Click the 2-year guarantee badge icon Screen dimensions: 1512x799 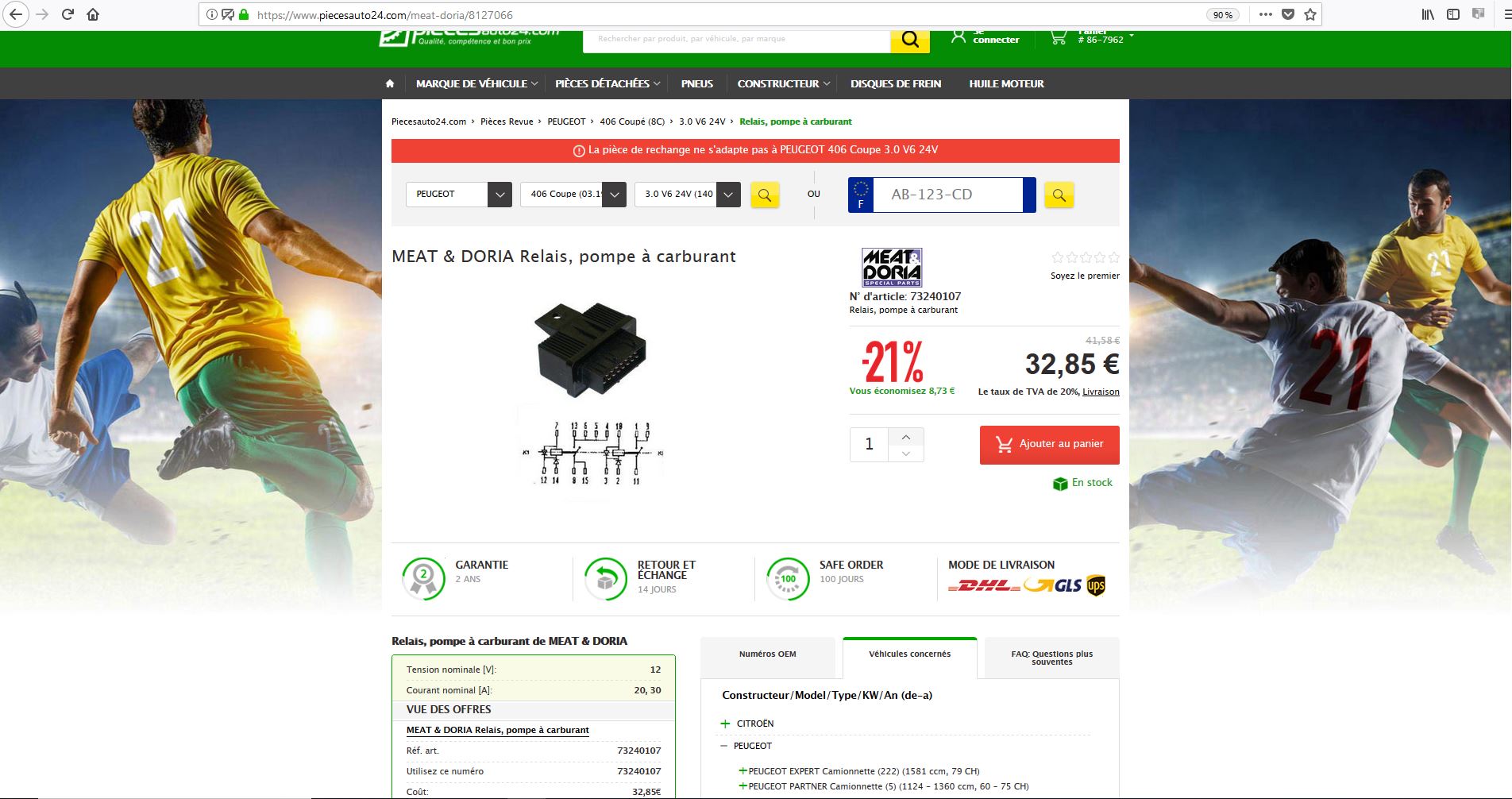click(423, 578)
